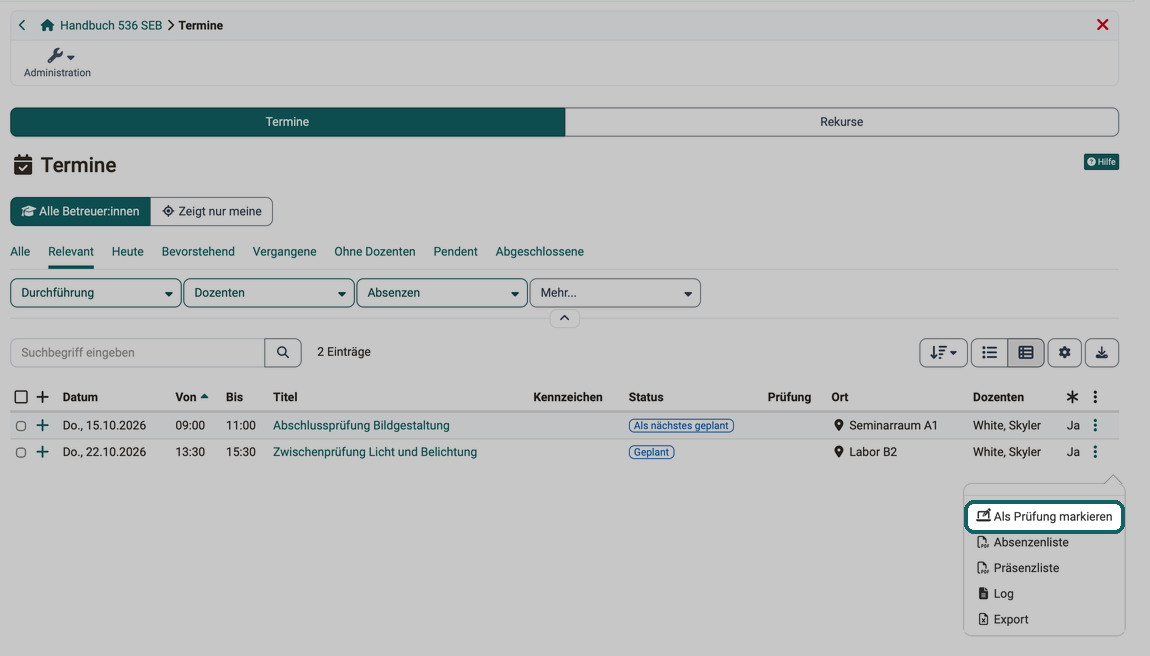Viewport: 1150px width, 656px height.
Task: Open the table settings gear
Action: pos(1064,352)
